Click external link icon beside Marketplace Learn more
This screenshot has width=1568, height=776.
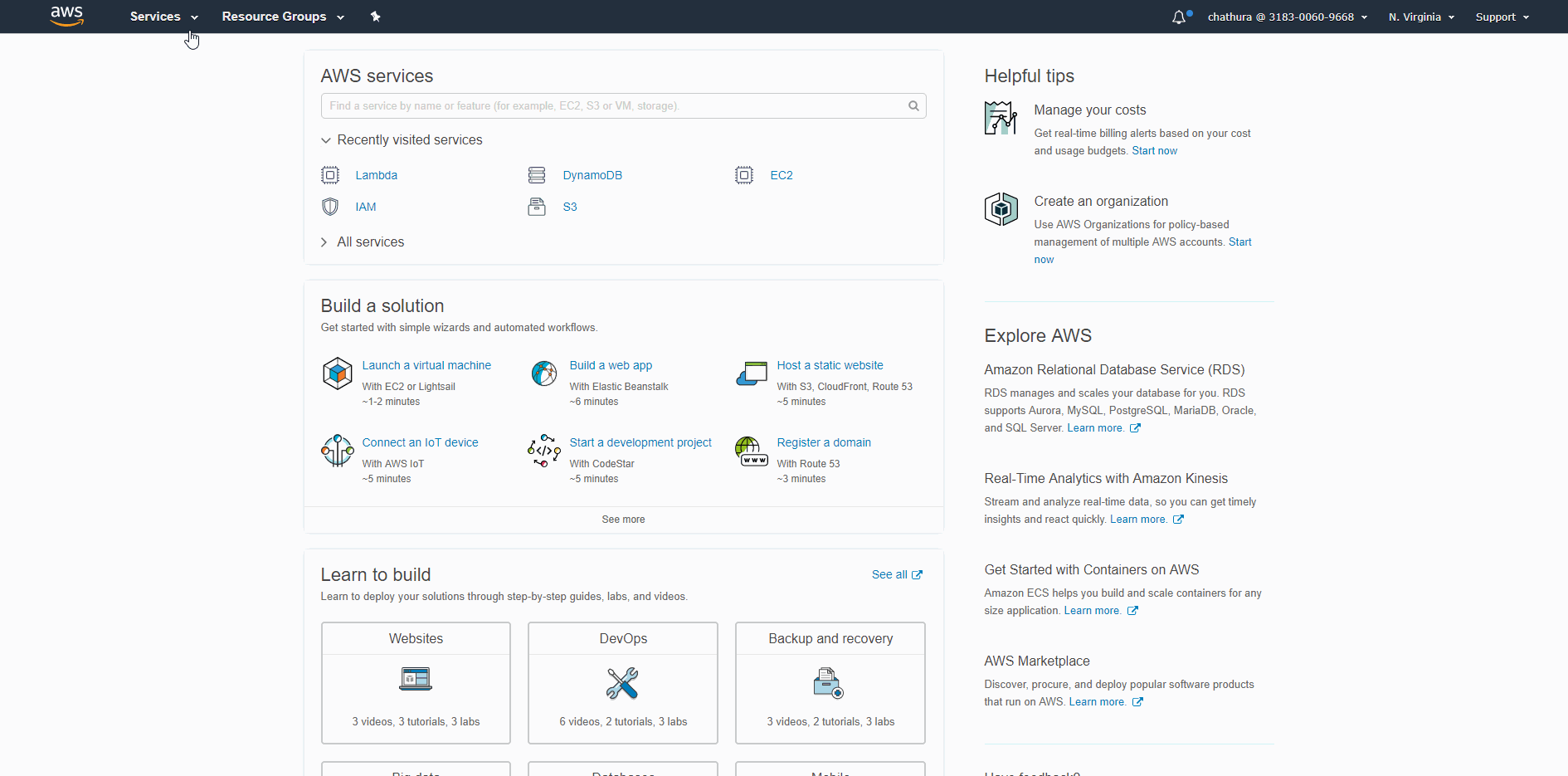click(1137, 702)
